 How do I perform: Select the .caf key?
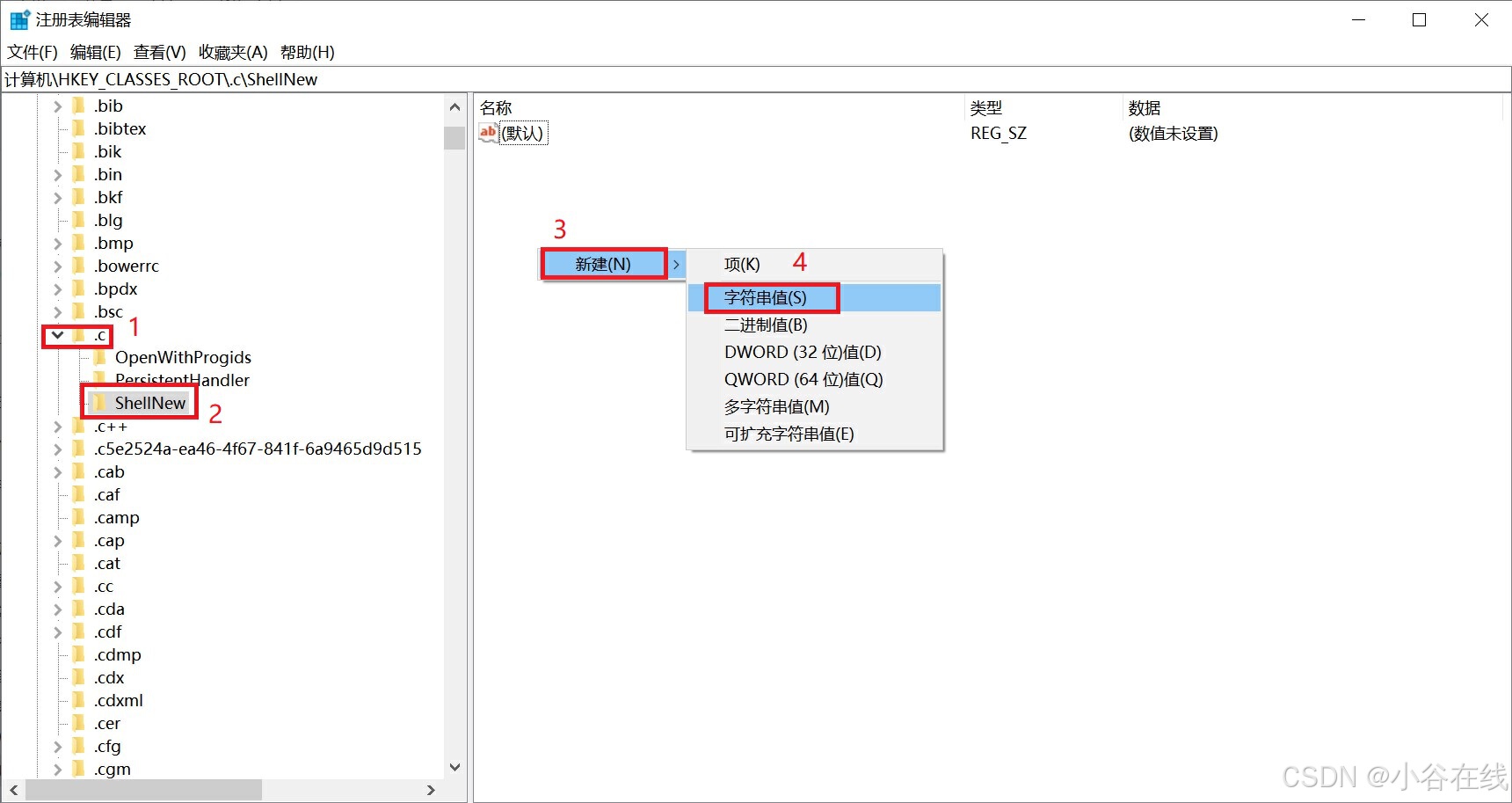pyautogui.click(x=107, y=494)
